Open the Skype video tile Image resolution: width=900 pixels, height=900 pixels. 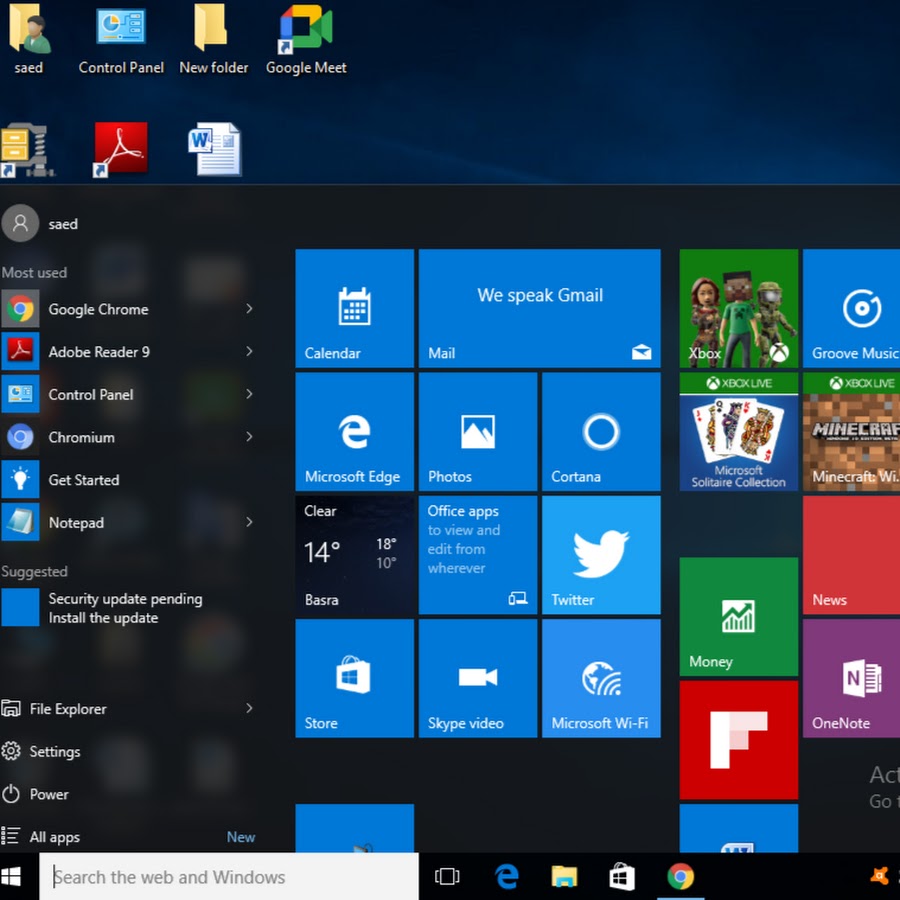[x=477, y=678]
